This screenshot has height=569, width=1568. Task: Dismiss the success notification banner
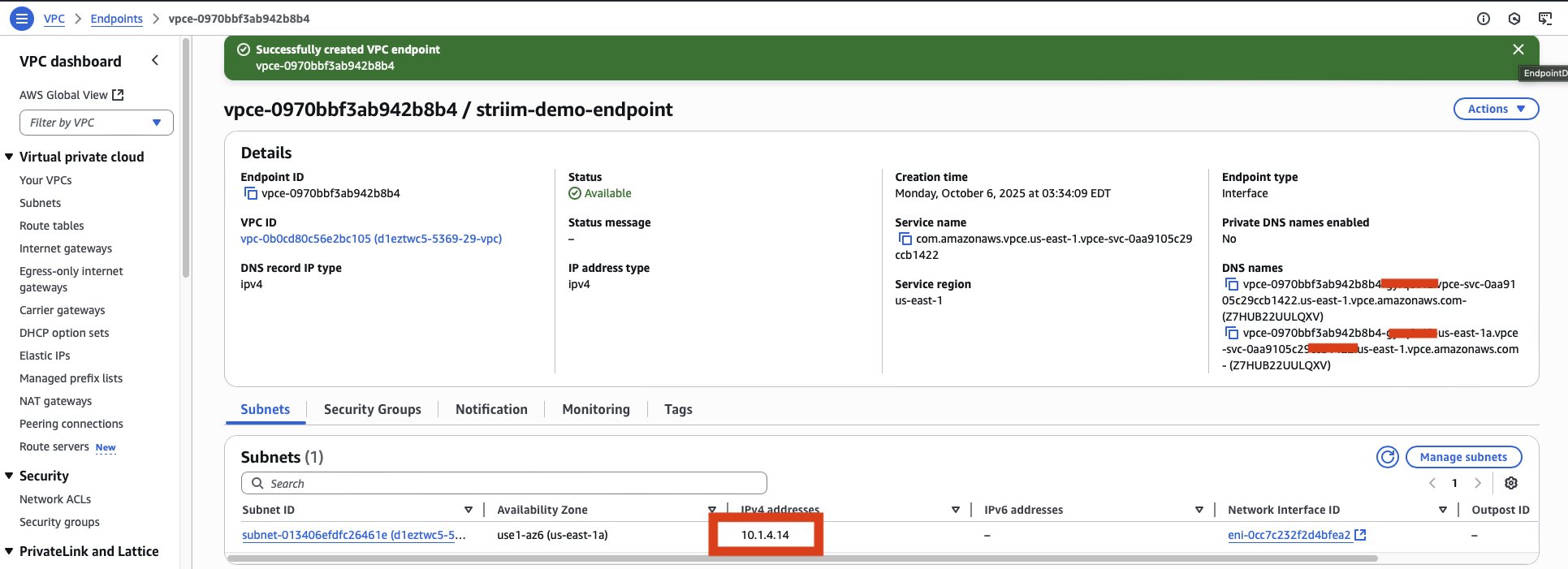pyautogui.click(x=1518, y=50)
